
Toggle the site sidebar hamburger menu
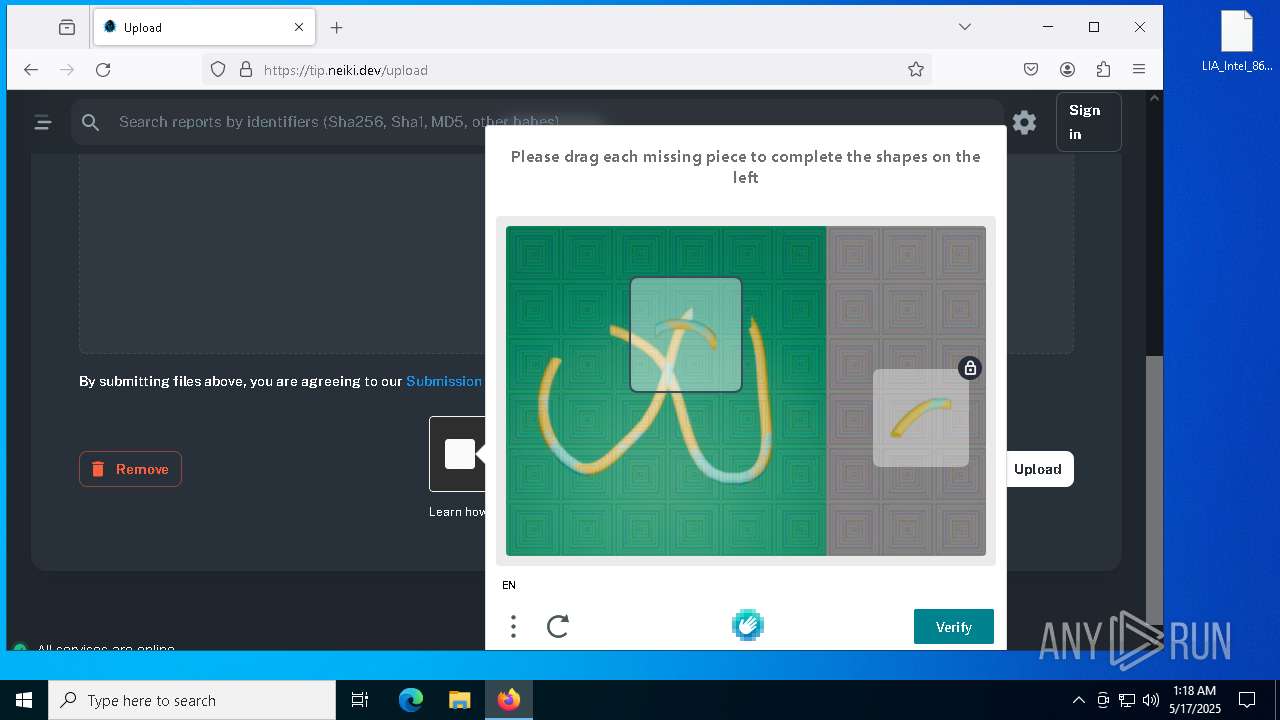[42, 122]
